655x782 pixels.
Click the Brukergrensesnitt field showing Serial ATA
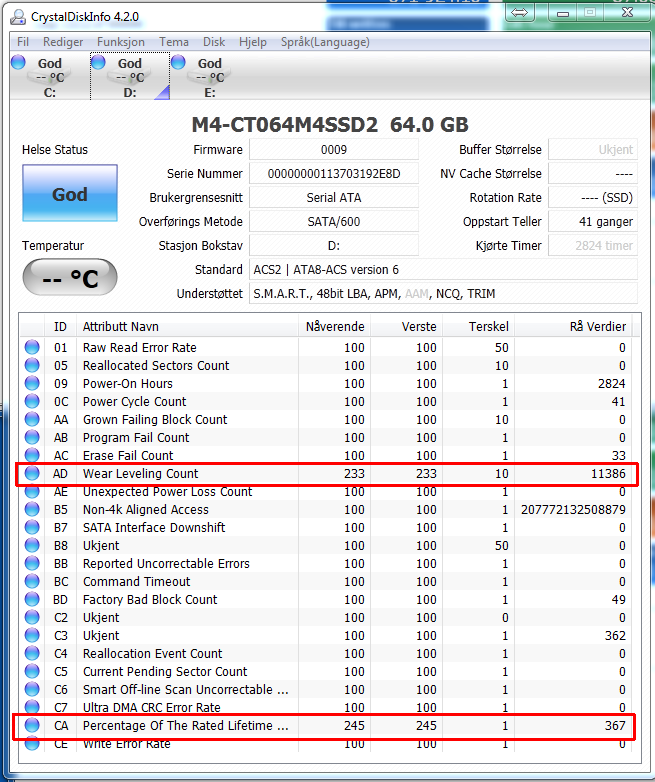tap(334, 197)
